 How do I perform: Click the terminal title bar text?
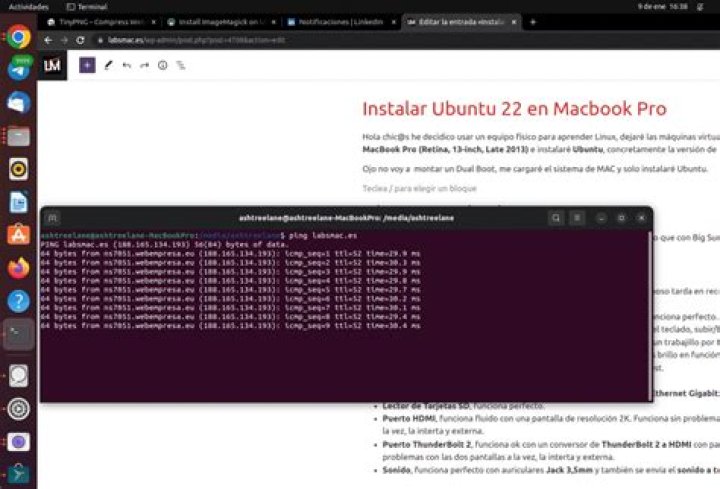click(x=346, y=218)
